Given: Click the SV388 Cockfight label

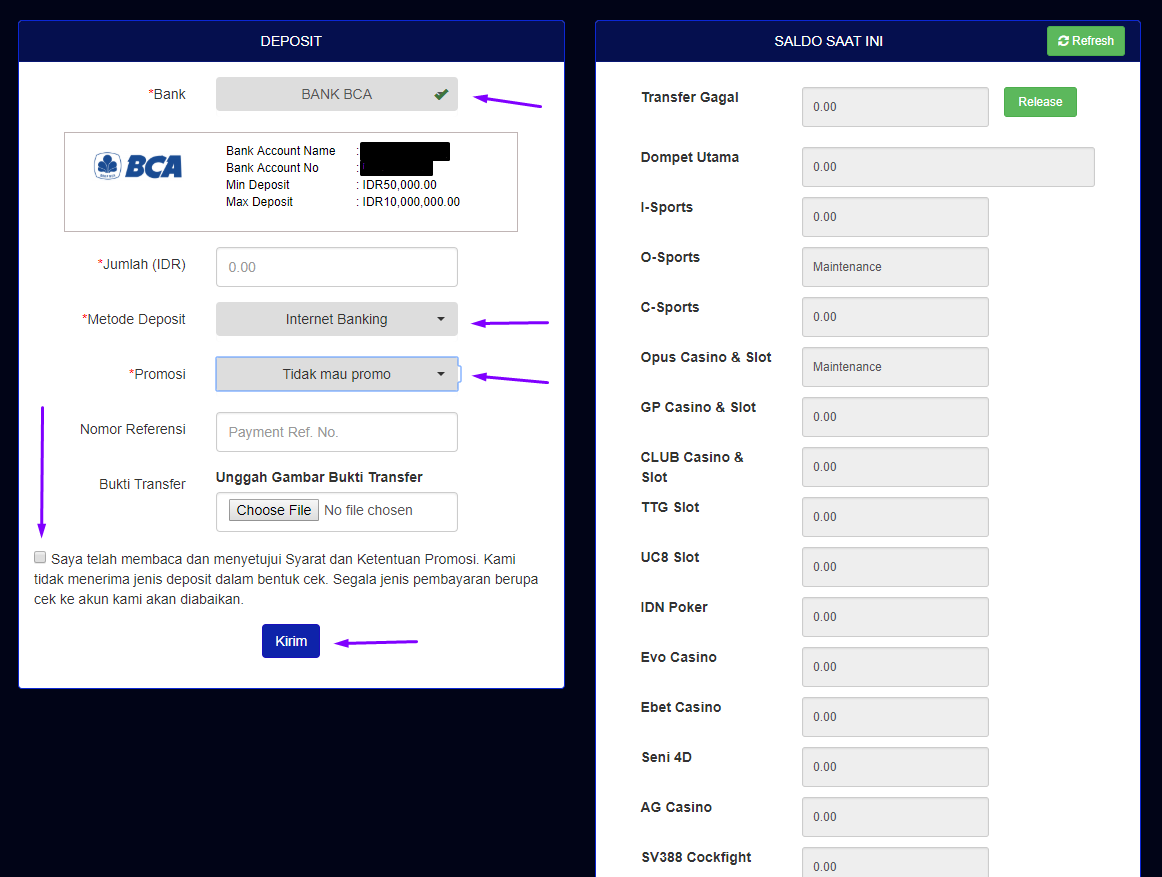Looking at the screenshot, I should click(x=696, y=857).
